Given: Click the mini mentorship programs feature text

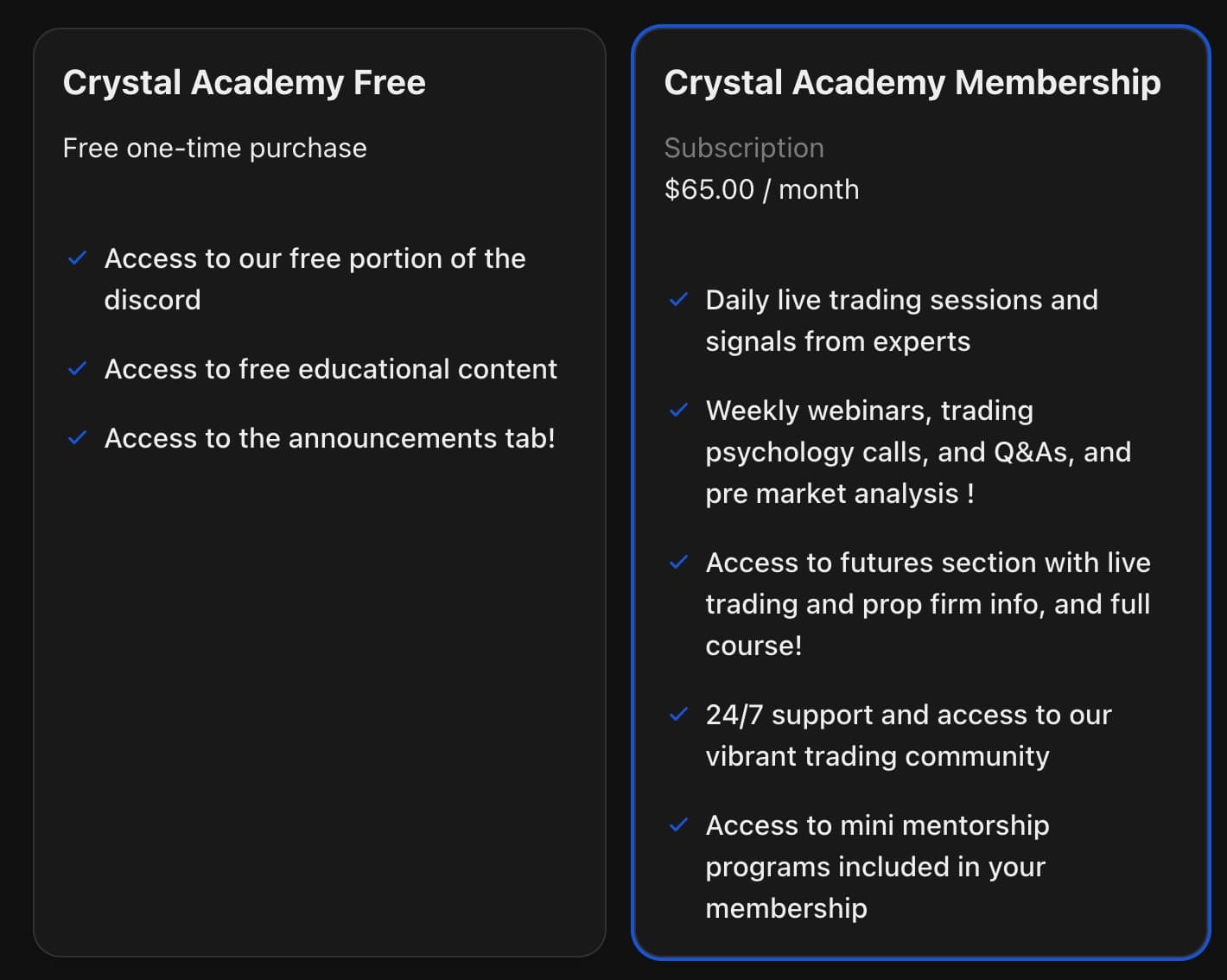Looking at the screenshot, I should pyautogui.click(x=877, y=867).
